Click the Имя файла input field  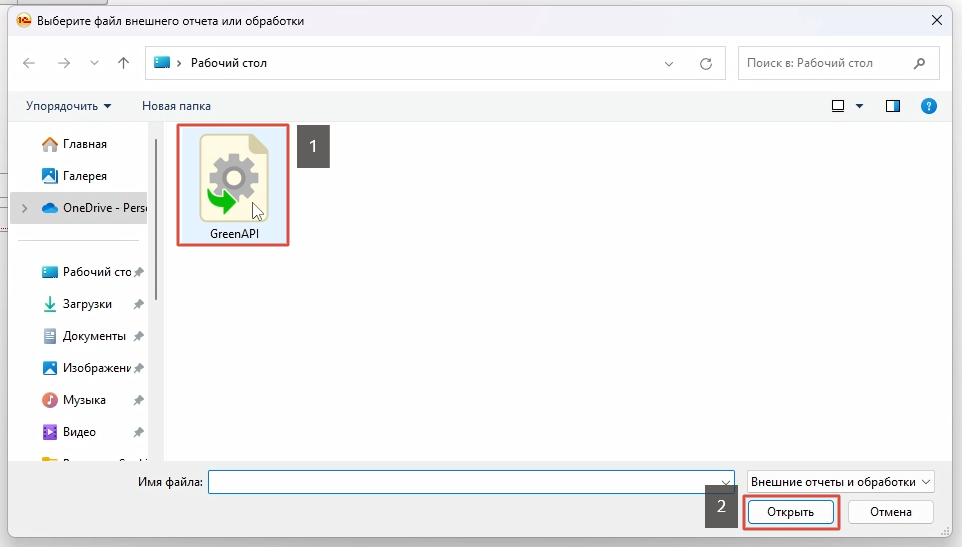tap(465, 482)
